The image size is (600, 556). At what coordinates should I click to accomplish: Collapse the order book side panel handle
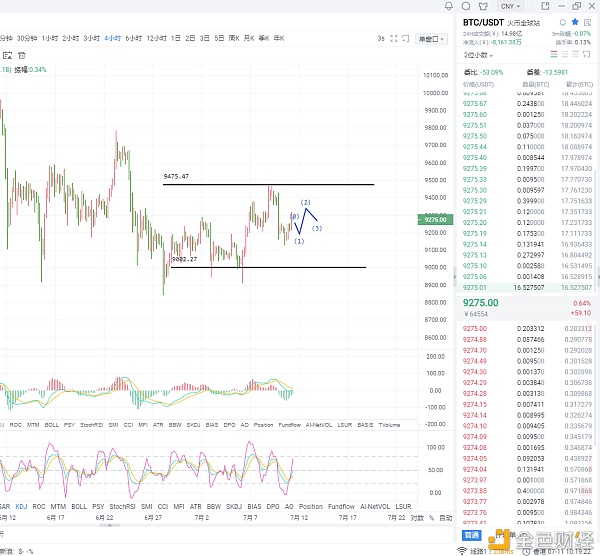(455, 276)
